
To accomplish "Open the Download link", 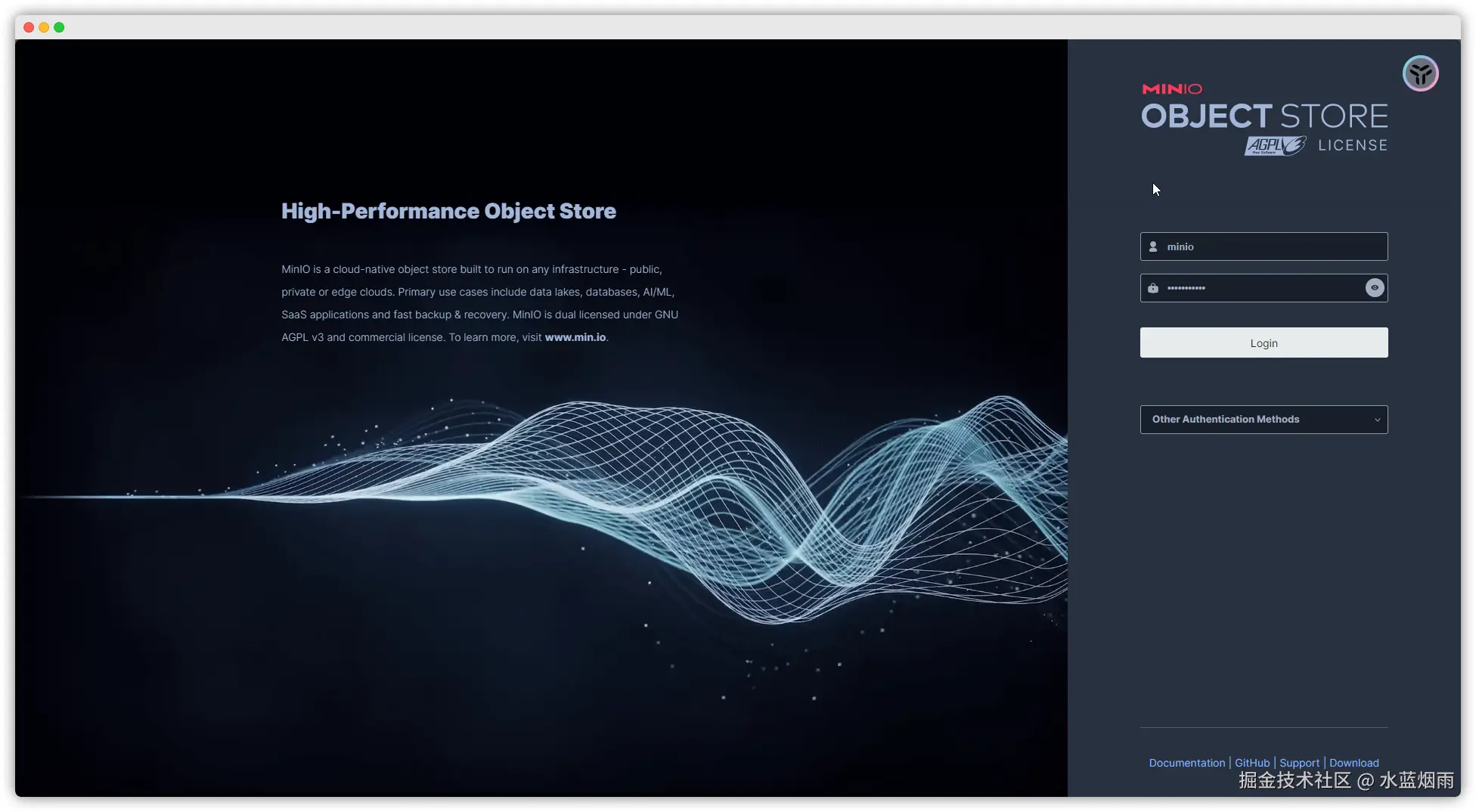I will 1354,763.
